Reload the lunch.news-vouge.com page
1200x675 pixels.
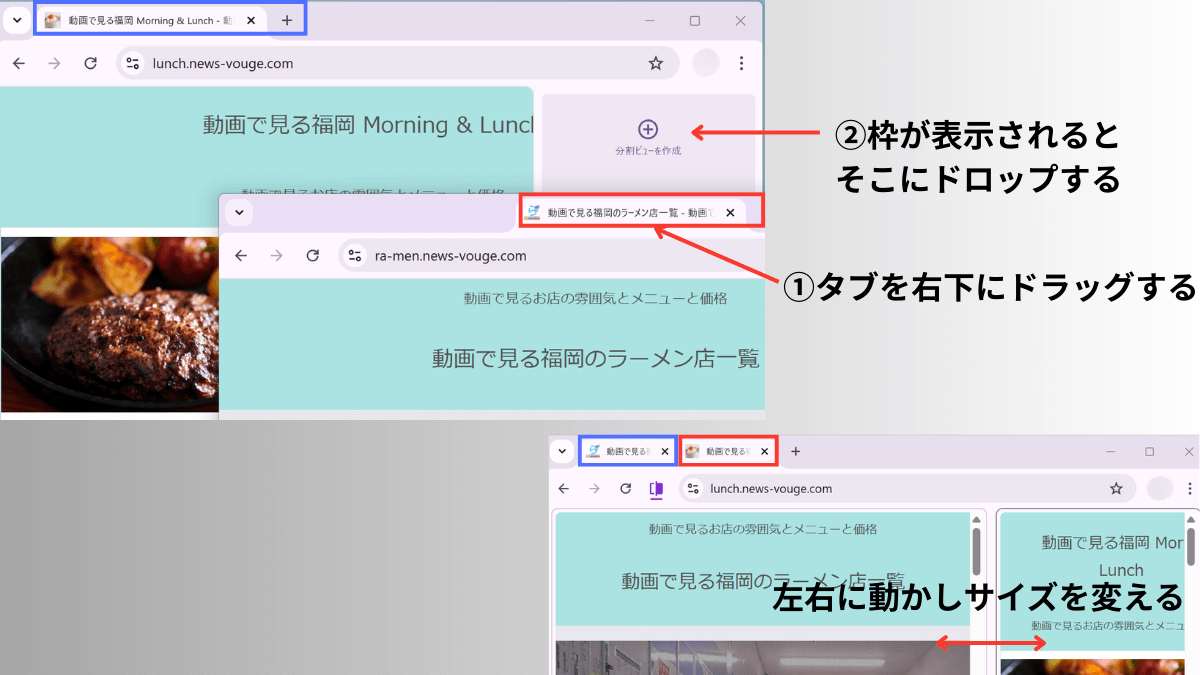tap(90, 62)
